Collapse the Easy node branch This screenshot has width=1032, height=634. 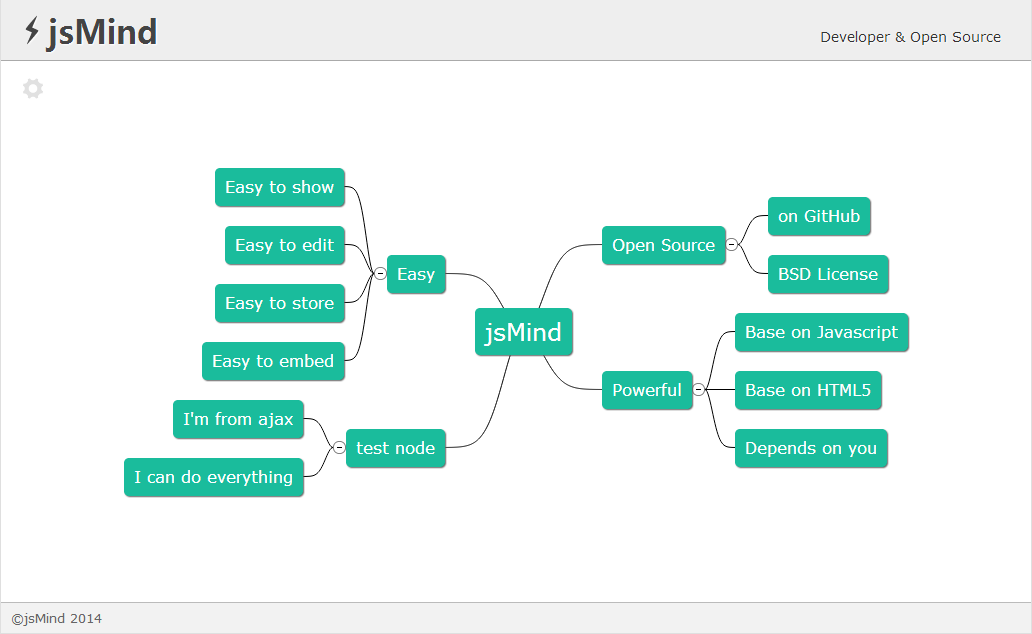(x=380, y=274)
